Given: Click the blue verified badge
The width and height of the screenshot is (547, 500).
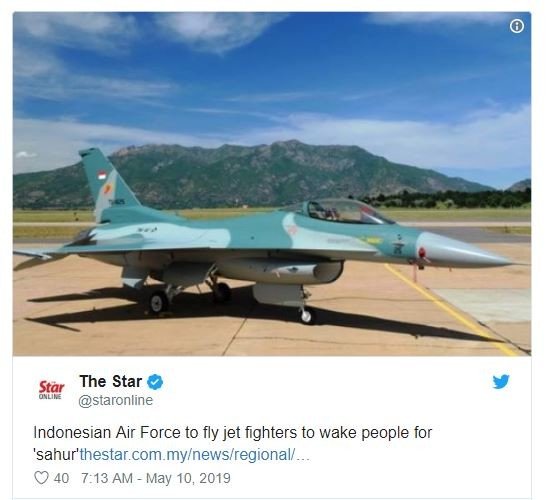Looking at the screenshot, I should click(155, 382).
